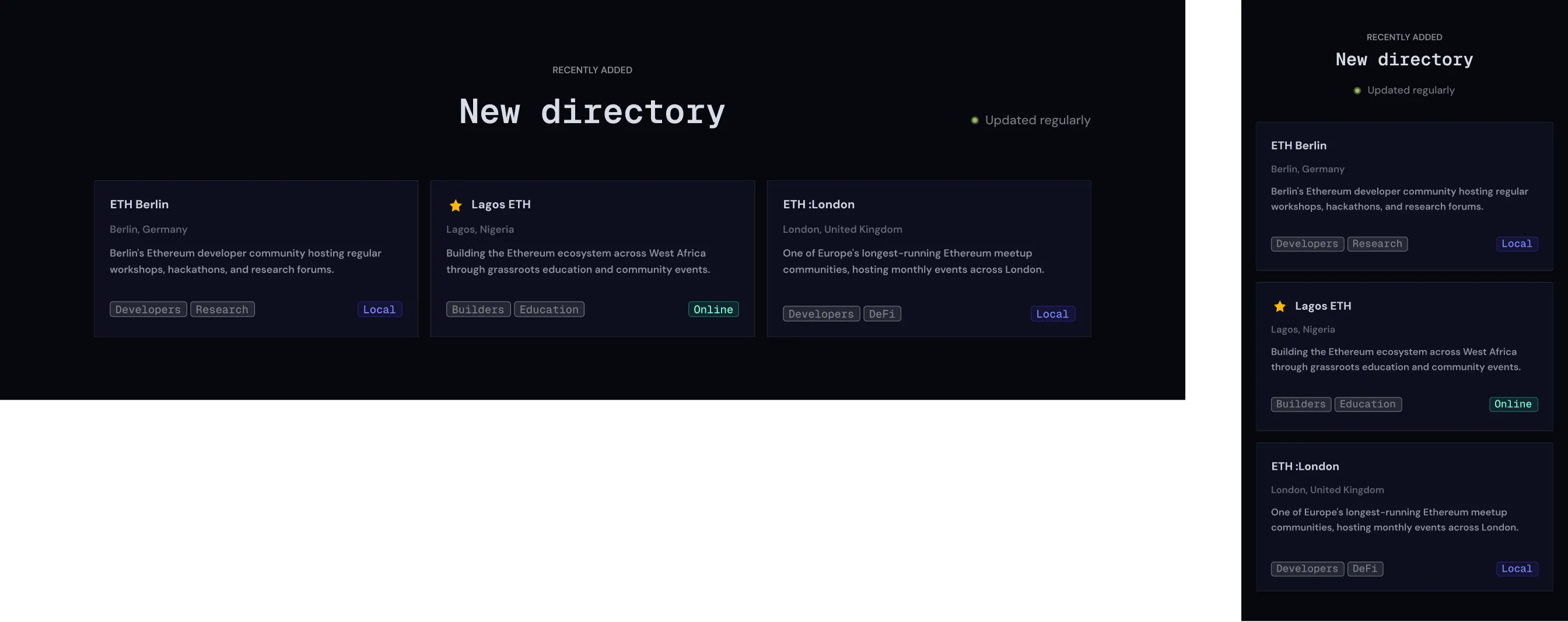Click the Online badge in mobile layout
This screenshot has width=1568, height=622.
1513,404
